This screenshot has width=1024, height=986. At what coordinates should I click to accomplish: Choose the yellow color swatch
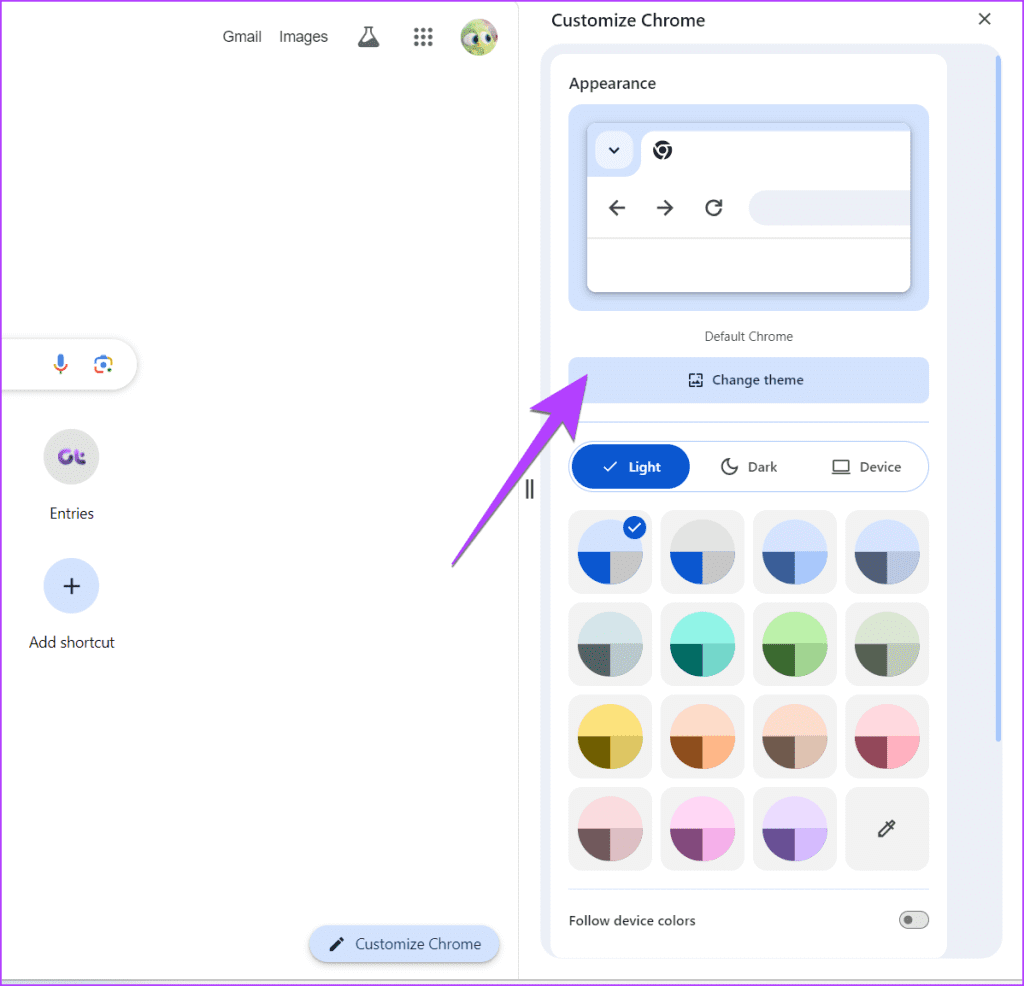point(610,737)
